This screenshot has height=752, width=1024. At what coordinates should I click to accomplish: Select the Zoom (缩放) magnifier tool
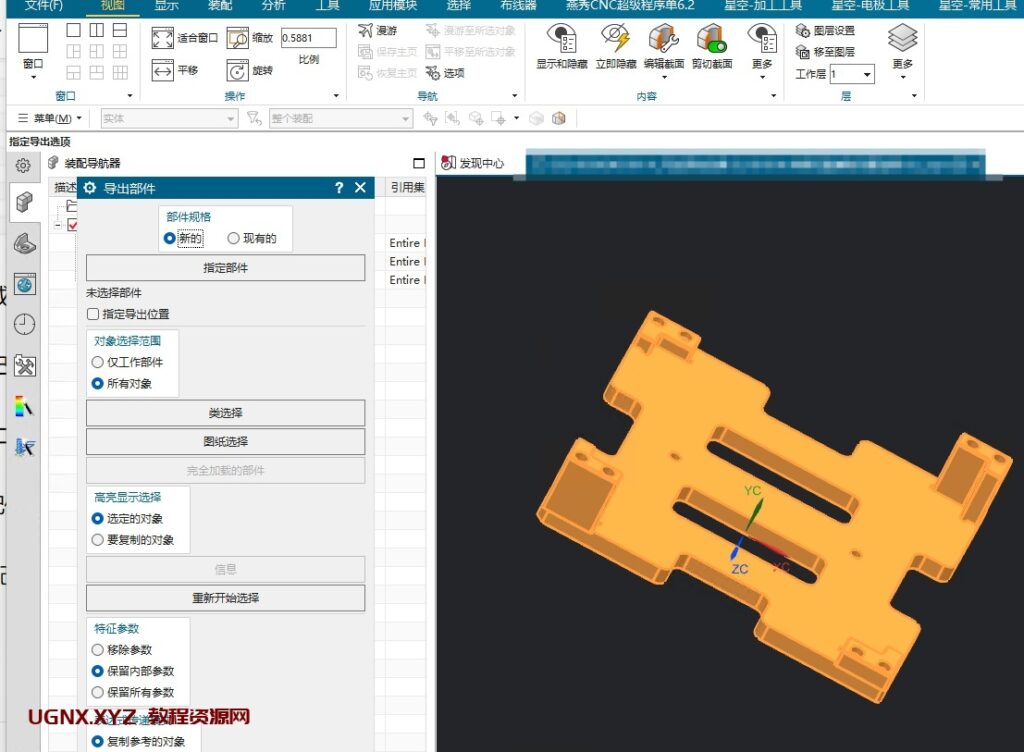(237, 39)
